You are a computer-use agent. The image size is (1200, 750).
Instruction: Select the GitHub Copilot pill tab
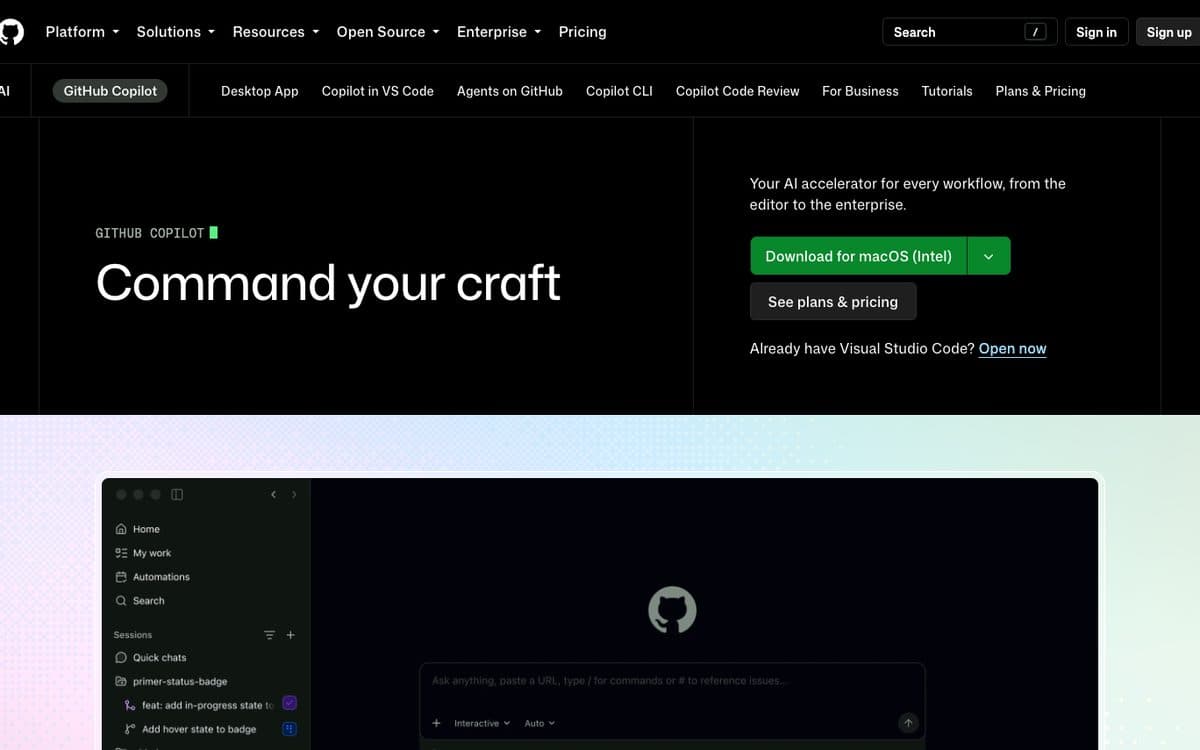[110, 91]
